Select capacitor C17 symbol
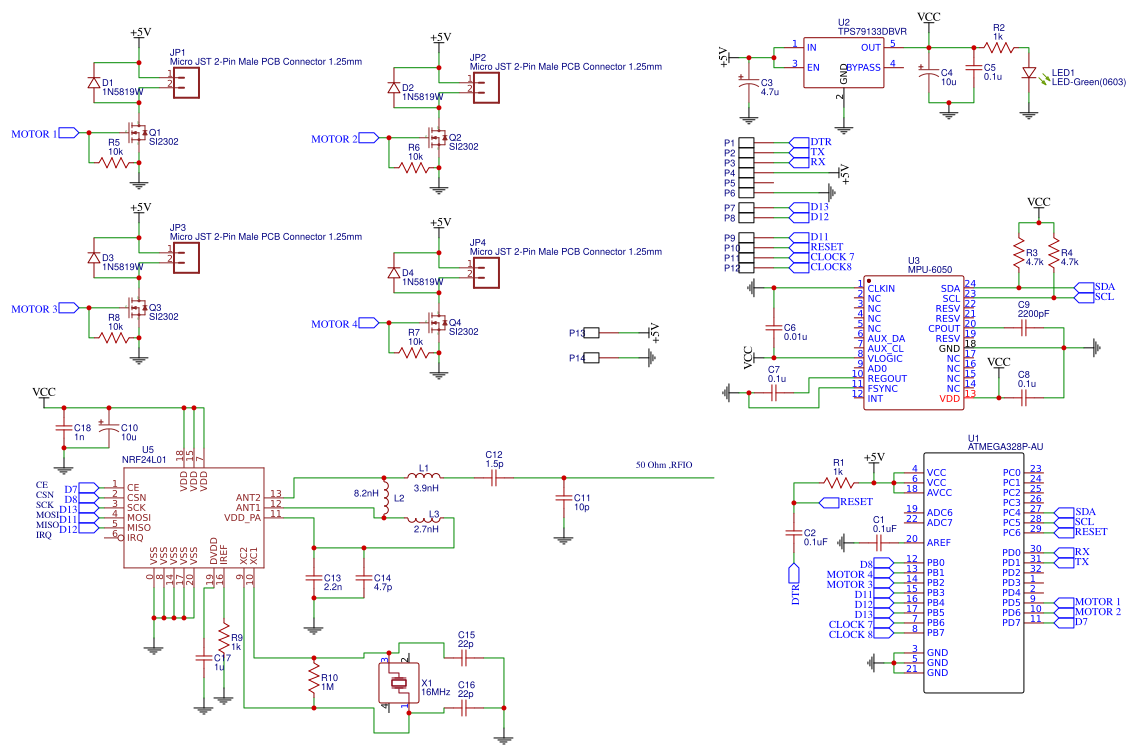 (204, 658)
